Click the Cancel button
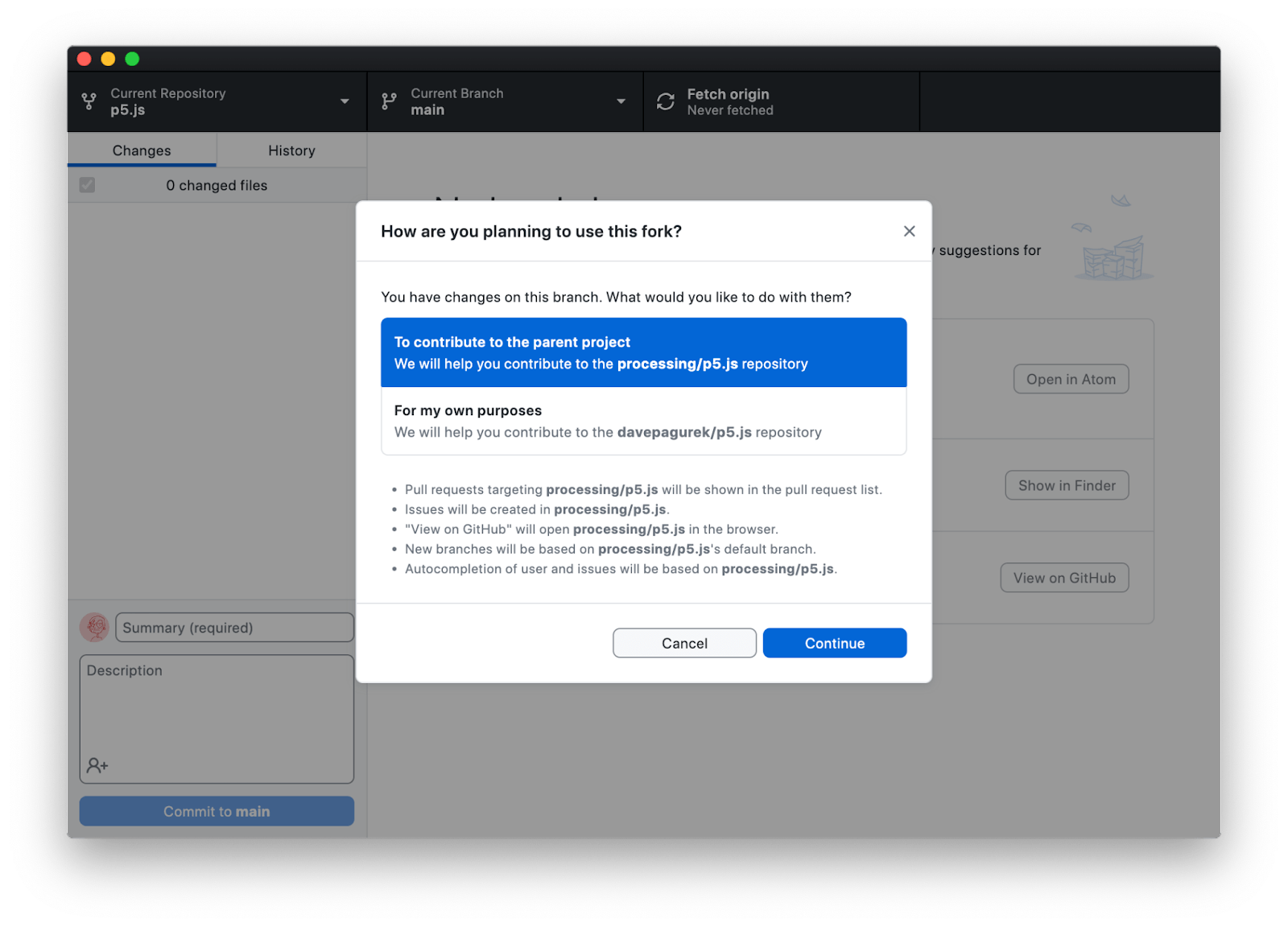The width and height of the screenshot is (1288, 927). coord(683,642)
